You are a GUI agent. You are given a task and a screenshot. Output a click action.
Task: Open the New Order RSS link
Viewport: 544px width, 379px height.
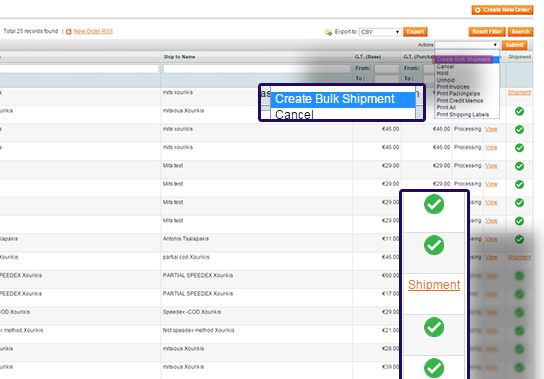(x=93, y=31)
